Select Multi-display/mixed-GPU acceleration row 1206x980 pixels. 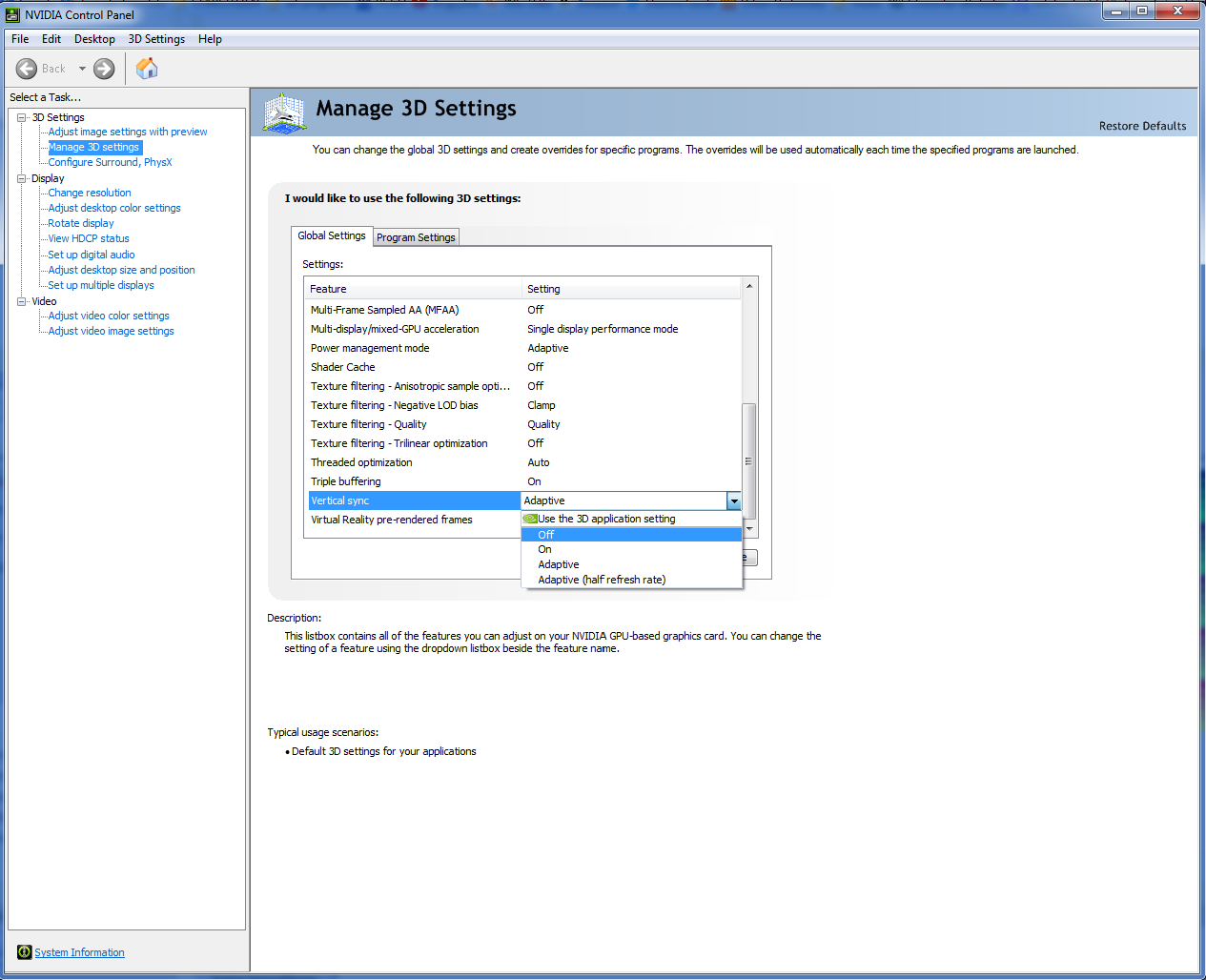(x=522, y=329)
